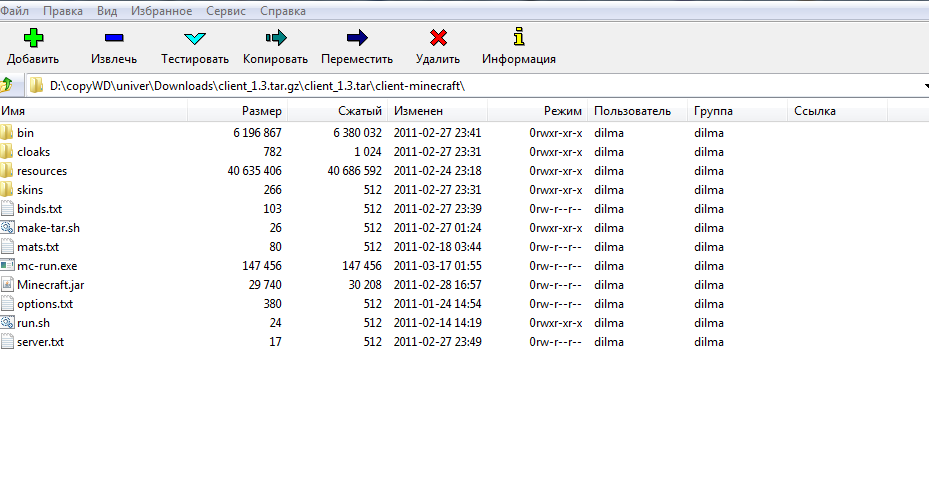929x500 pixels.
Task: Select the file name Minecraft.jar
Action: 50,284
